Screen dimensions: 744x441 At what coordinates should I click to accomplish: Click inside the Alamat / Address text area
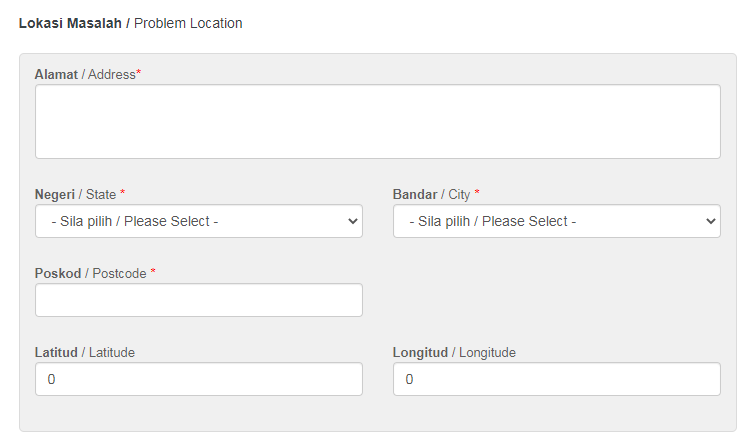click(378, 122)
